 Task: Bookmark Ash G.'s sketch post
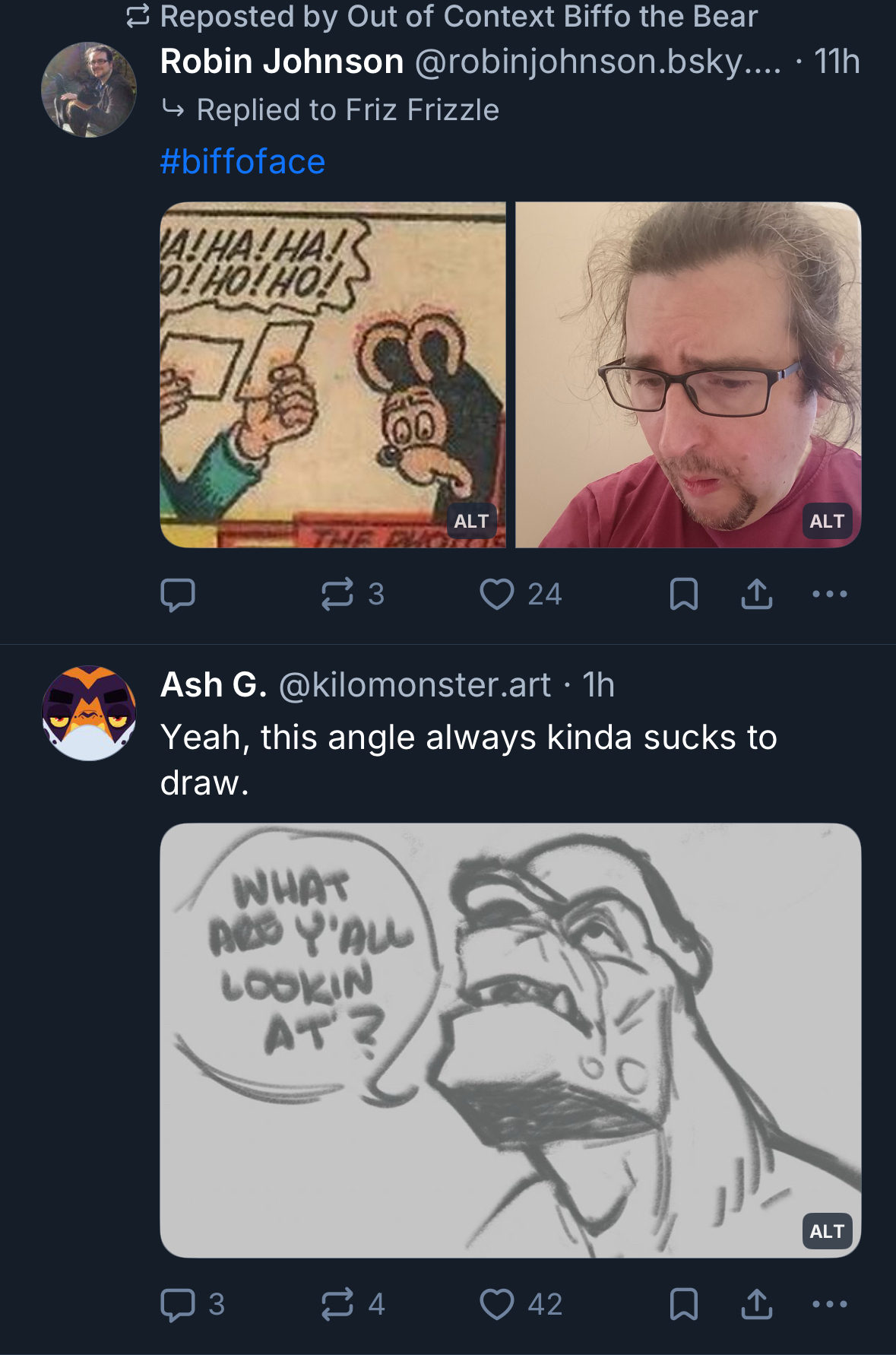[x=683, y=1305]
